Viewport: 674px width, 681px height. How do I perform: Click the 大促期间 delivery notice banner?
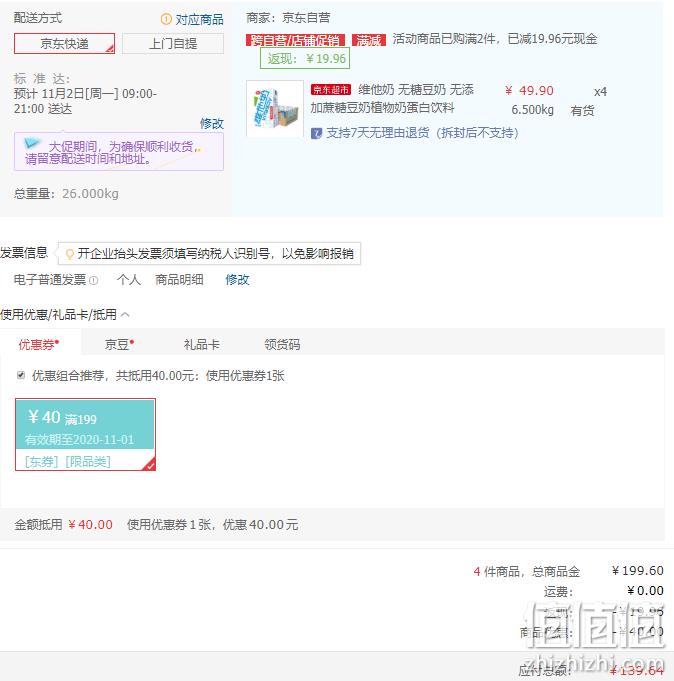(119, 152)
